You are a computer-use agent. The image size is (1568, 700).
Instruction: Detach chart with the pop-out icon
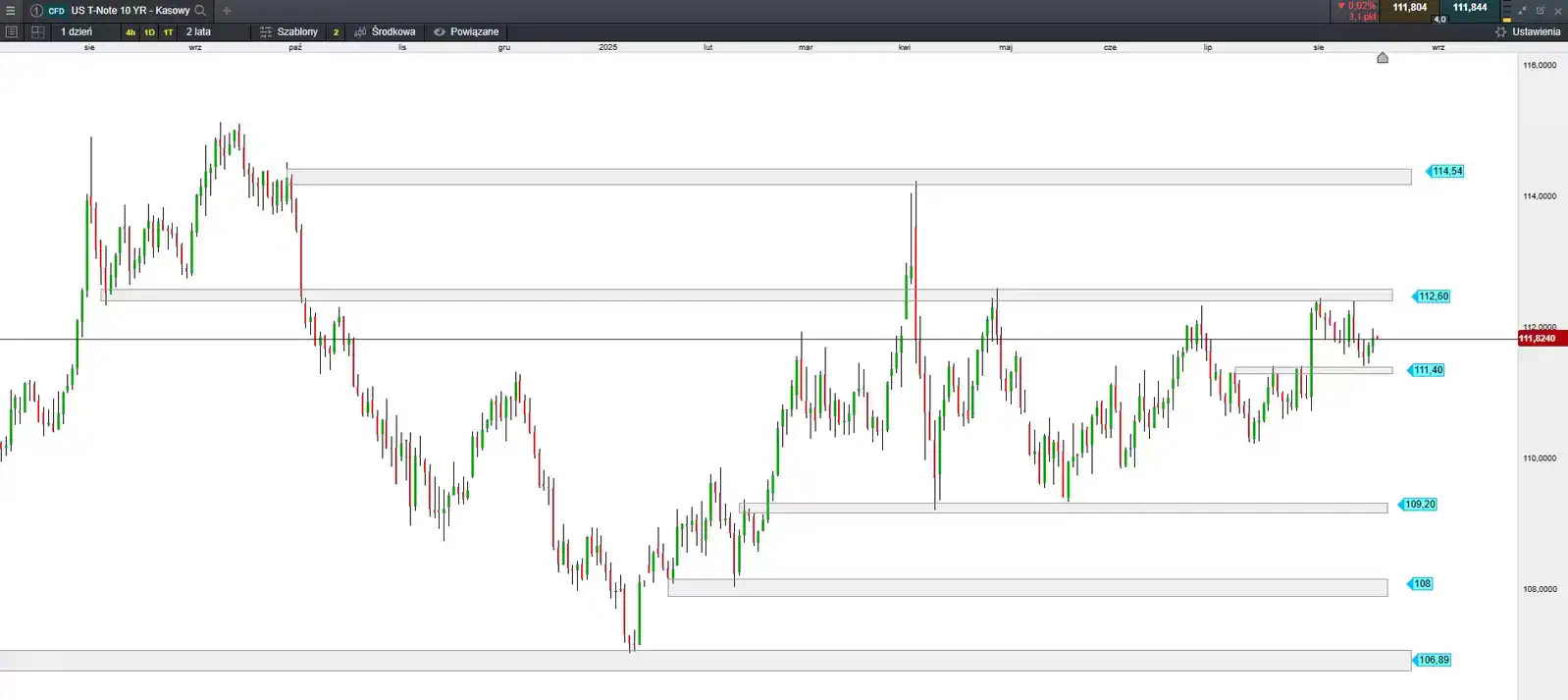1540,11
